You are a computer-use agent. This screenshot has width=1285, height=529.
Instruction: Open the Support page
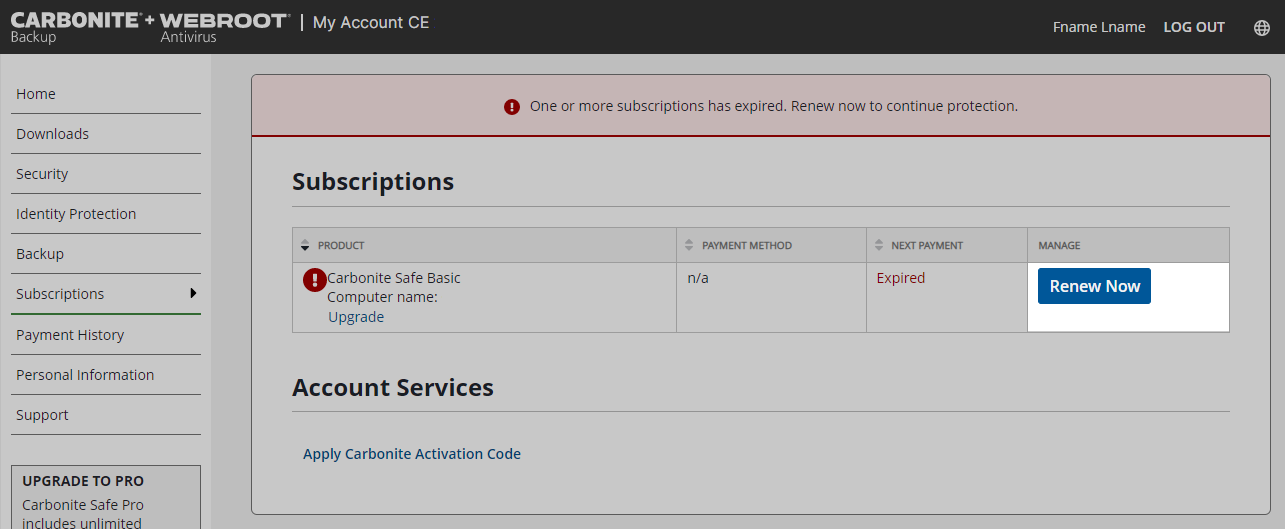42,415
